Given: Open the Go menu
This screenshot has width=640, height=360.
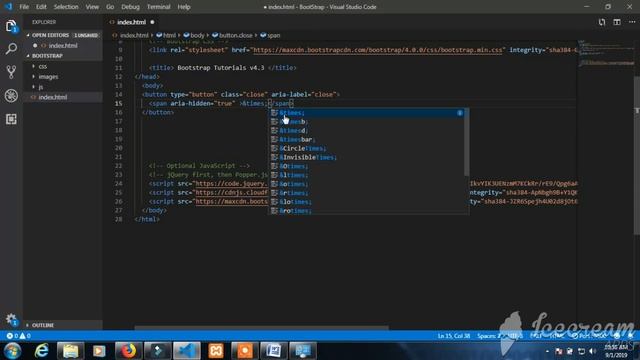Looking at the screenshot, I should (110, 7).
